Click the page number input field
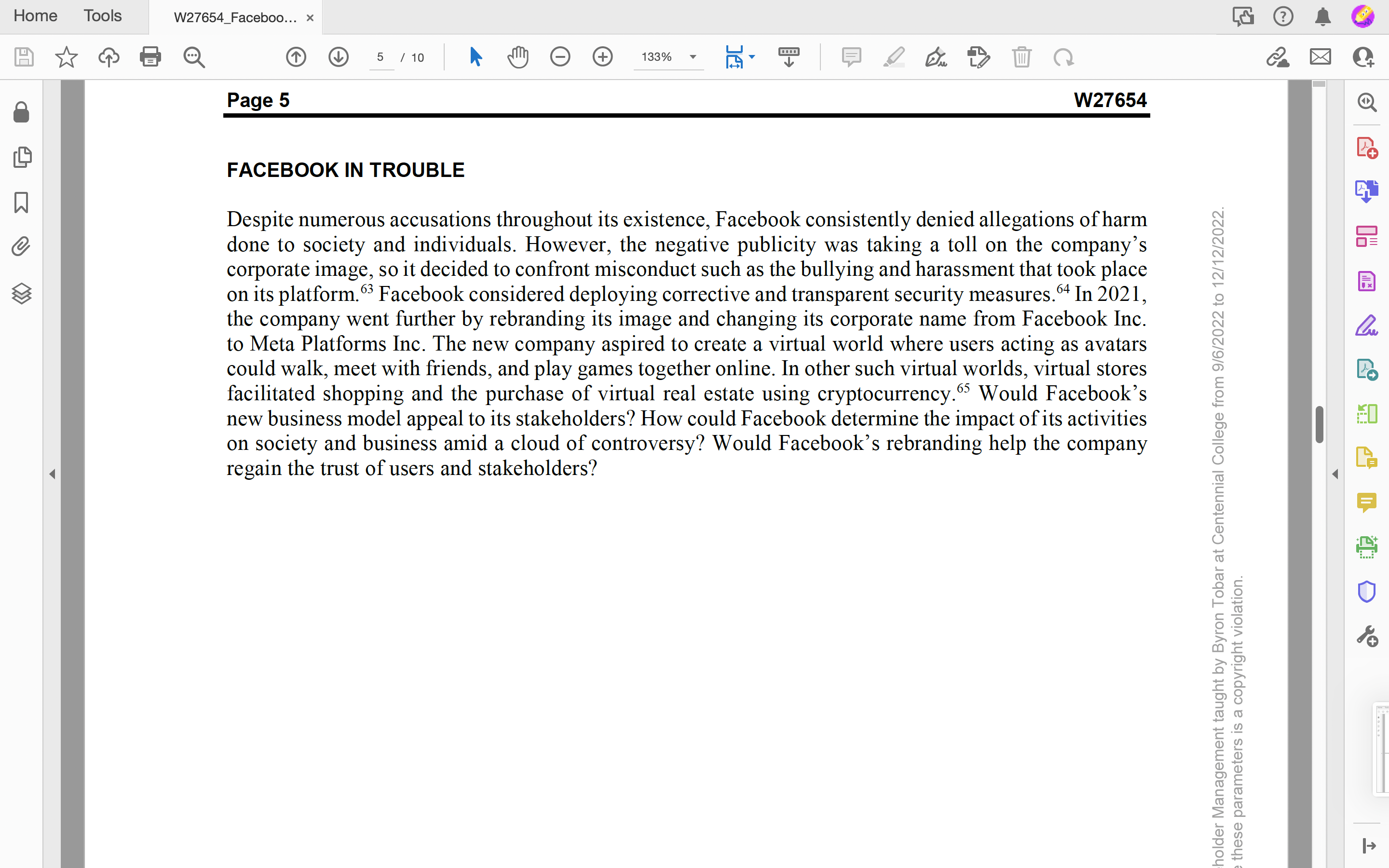This screenshot has height=868, width=1389. point(381,57)
